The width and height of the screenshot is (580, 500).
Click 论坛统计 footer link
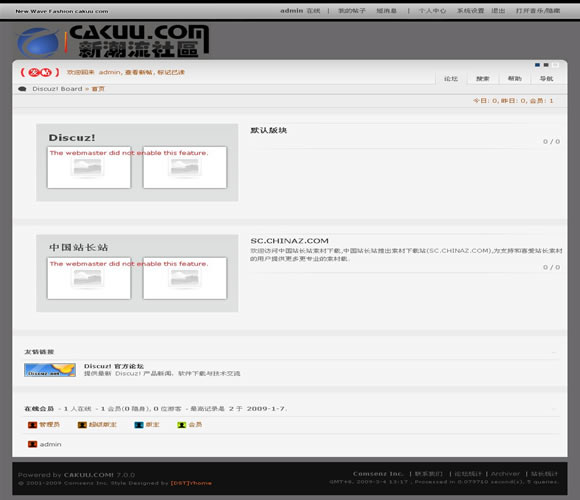[468, 474]
